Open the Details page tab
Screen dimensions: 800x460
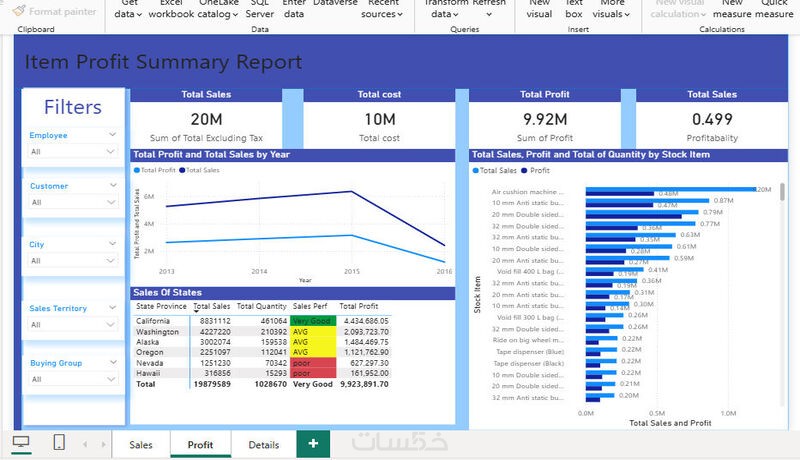[263, 445]
